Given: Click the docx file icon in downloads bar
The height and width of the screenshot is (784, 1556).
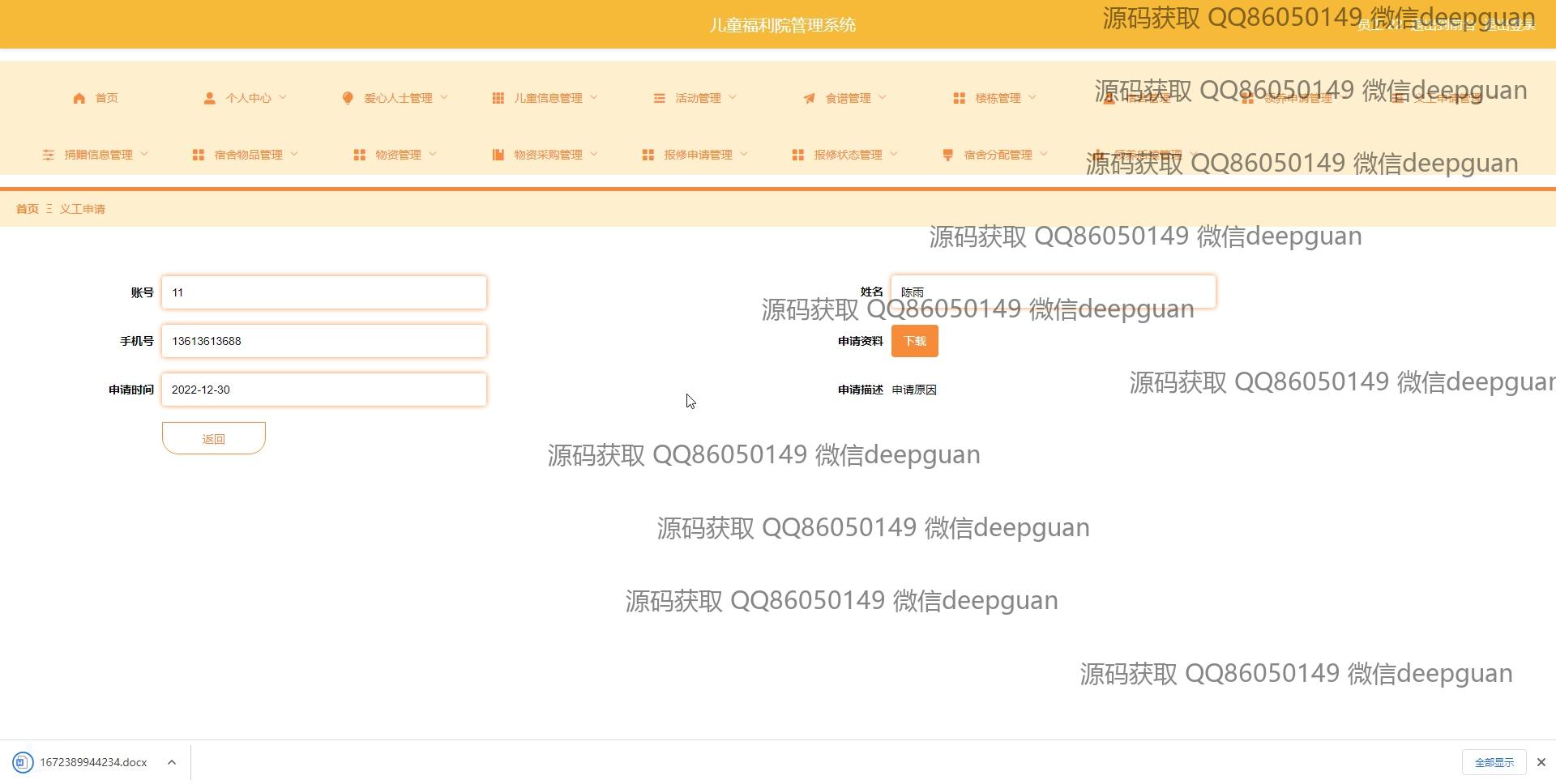Looking at the screenshot, I should [x=23, y=762].
